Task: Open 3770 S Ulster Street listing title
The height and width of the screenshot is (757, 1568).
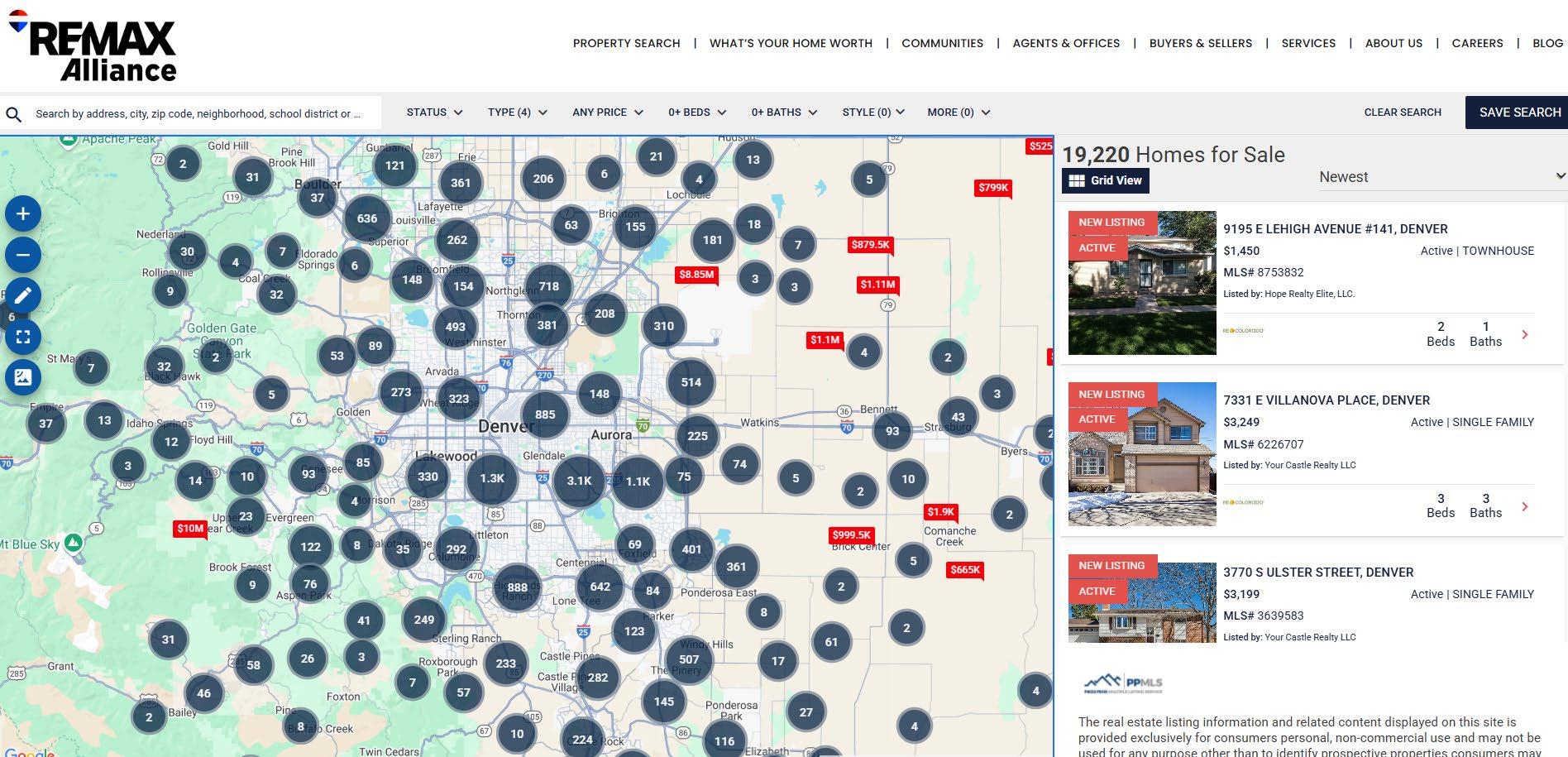Action: coord(1318,573)
